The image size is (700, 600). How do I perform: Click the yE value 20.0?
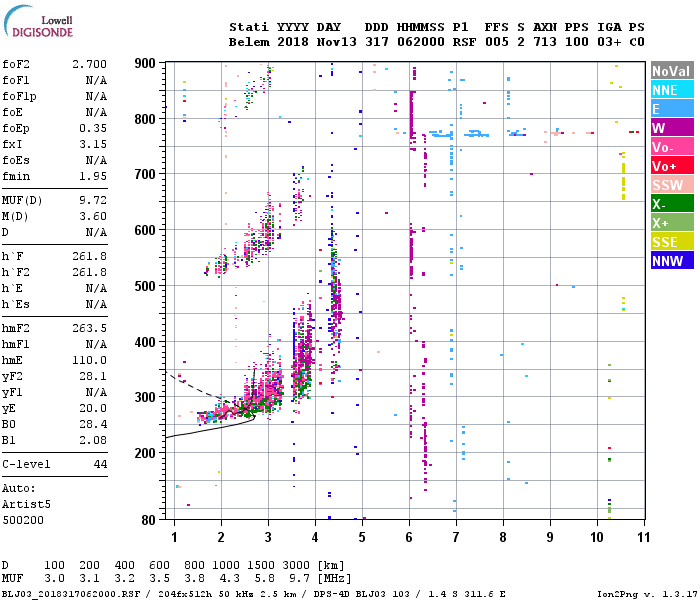pyautogui.click(x=93, y=408)
